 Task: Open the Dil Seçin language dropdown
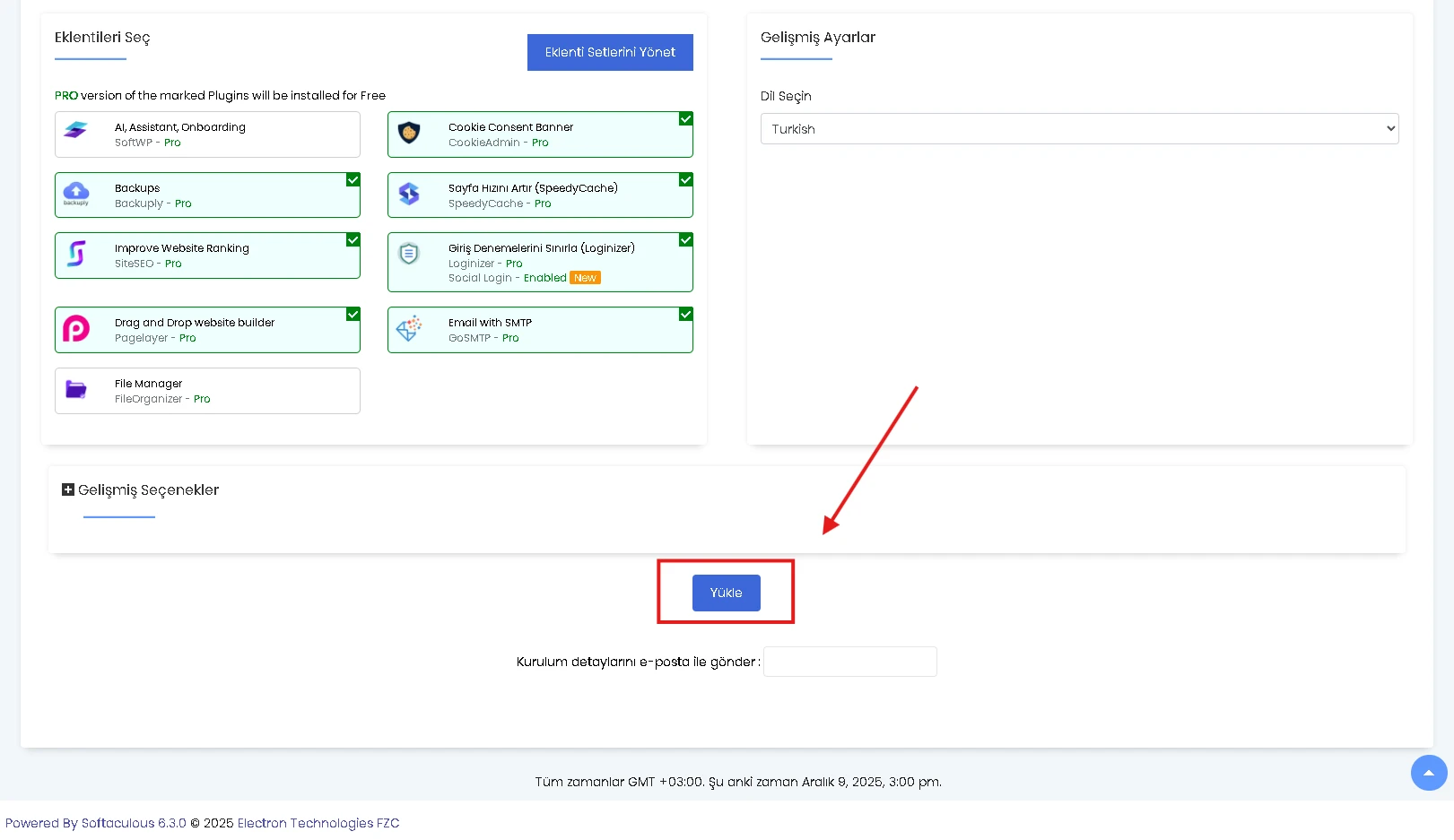[1078, 129]
